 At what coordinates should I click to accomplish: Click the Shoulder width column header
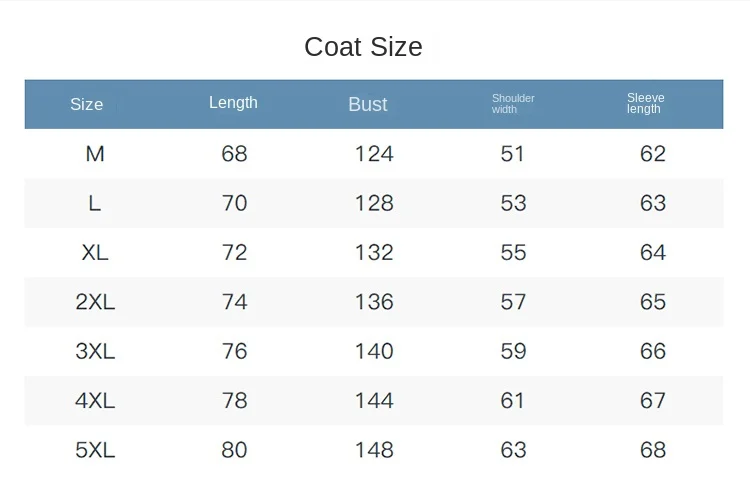(513, 104)
